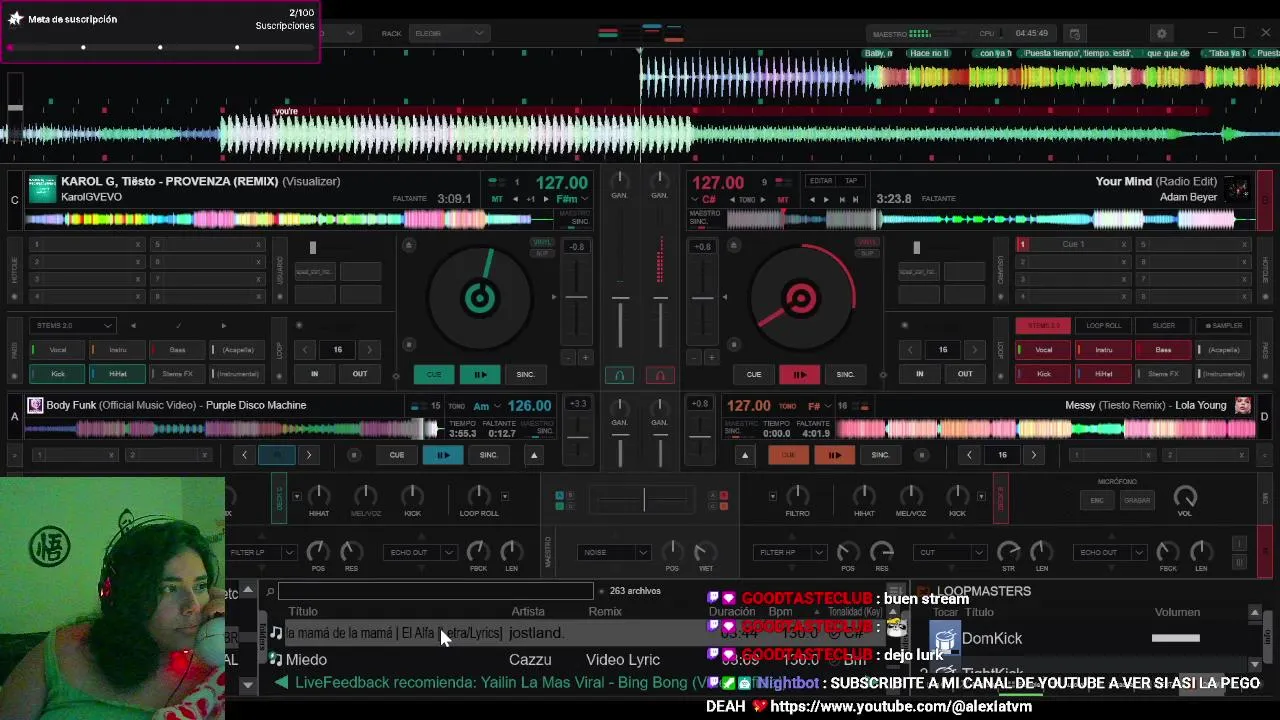The height and width of the screenshot is (720, 1280).
Task: Toggle Instru stem pad on PROVENZA deck
Action: (118, 350)
